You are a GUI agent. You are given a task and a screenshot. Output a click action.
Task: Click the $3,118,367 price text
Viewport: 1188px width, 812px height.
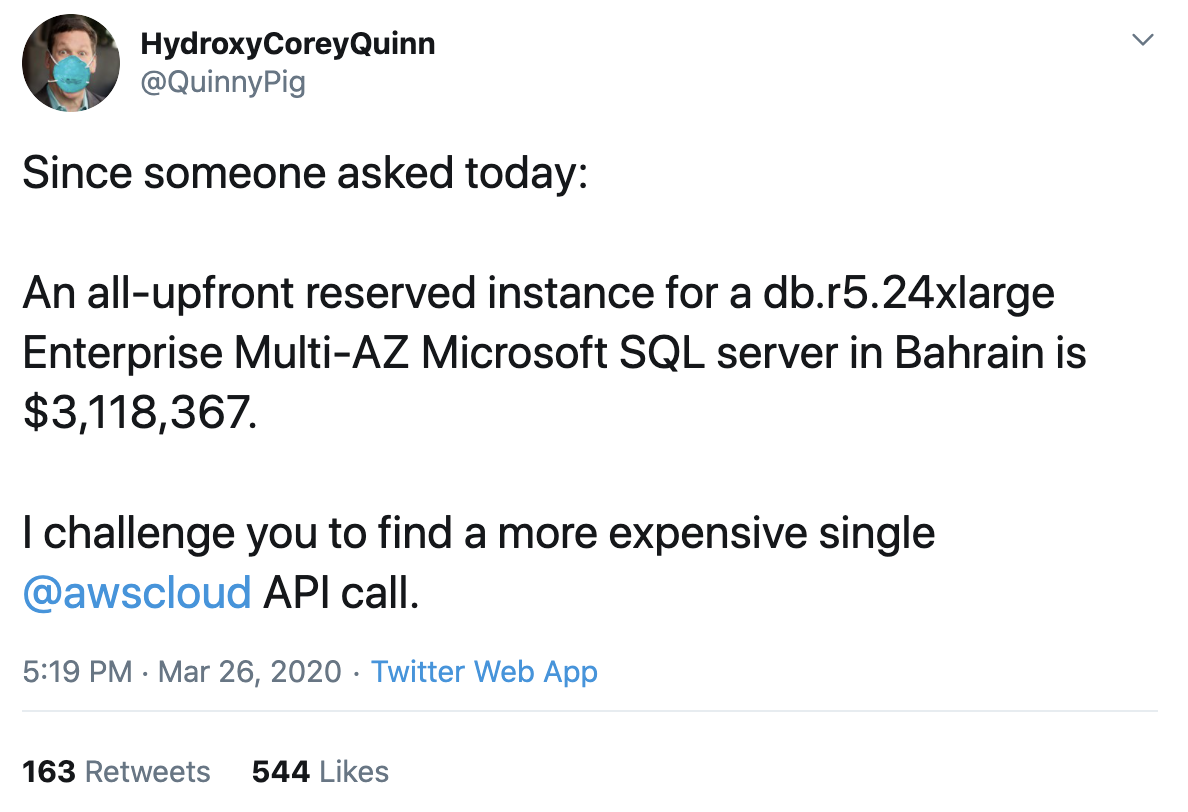pyautogui.click(x=139, y=413)
